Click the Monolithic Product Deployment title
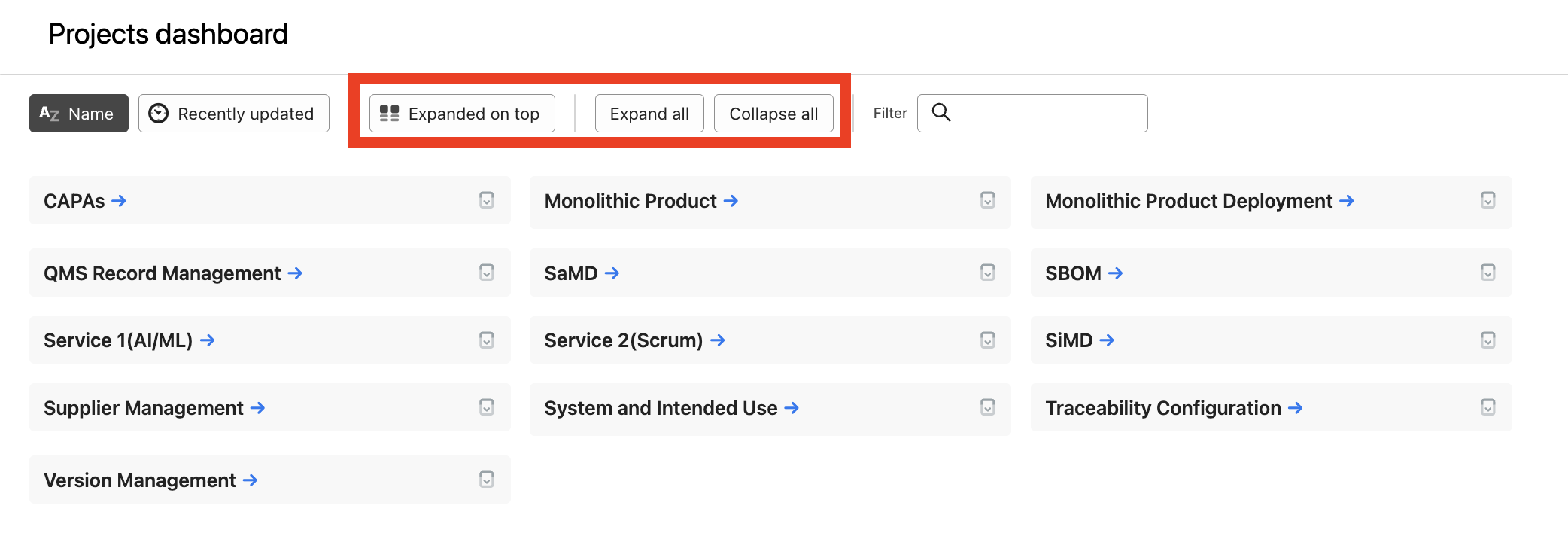This screenshot has width=1568, height=542. (1189, 201)
